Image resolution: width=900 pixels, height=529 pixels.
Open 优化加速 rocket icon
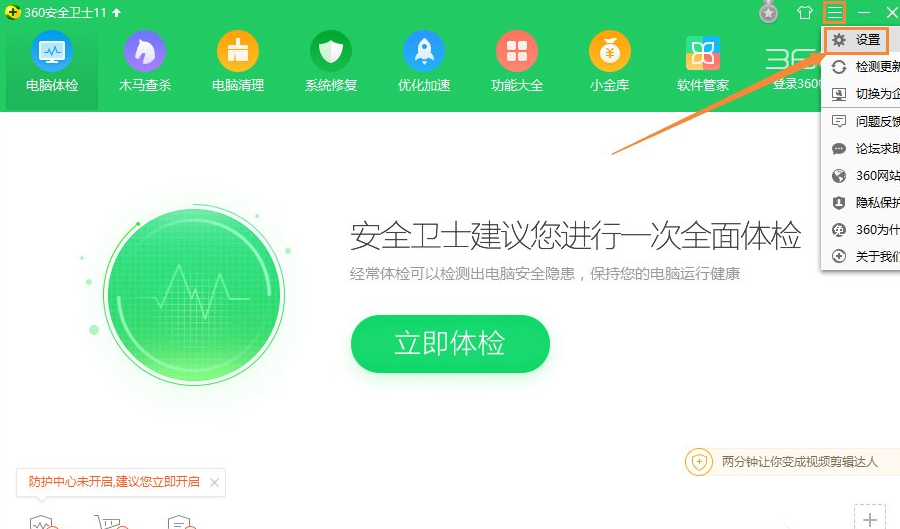click(x=424, y=52)
